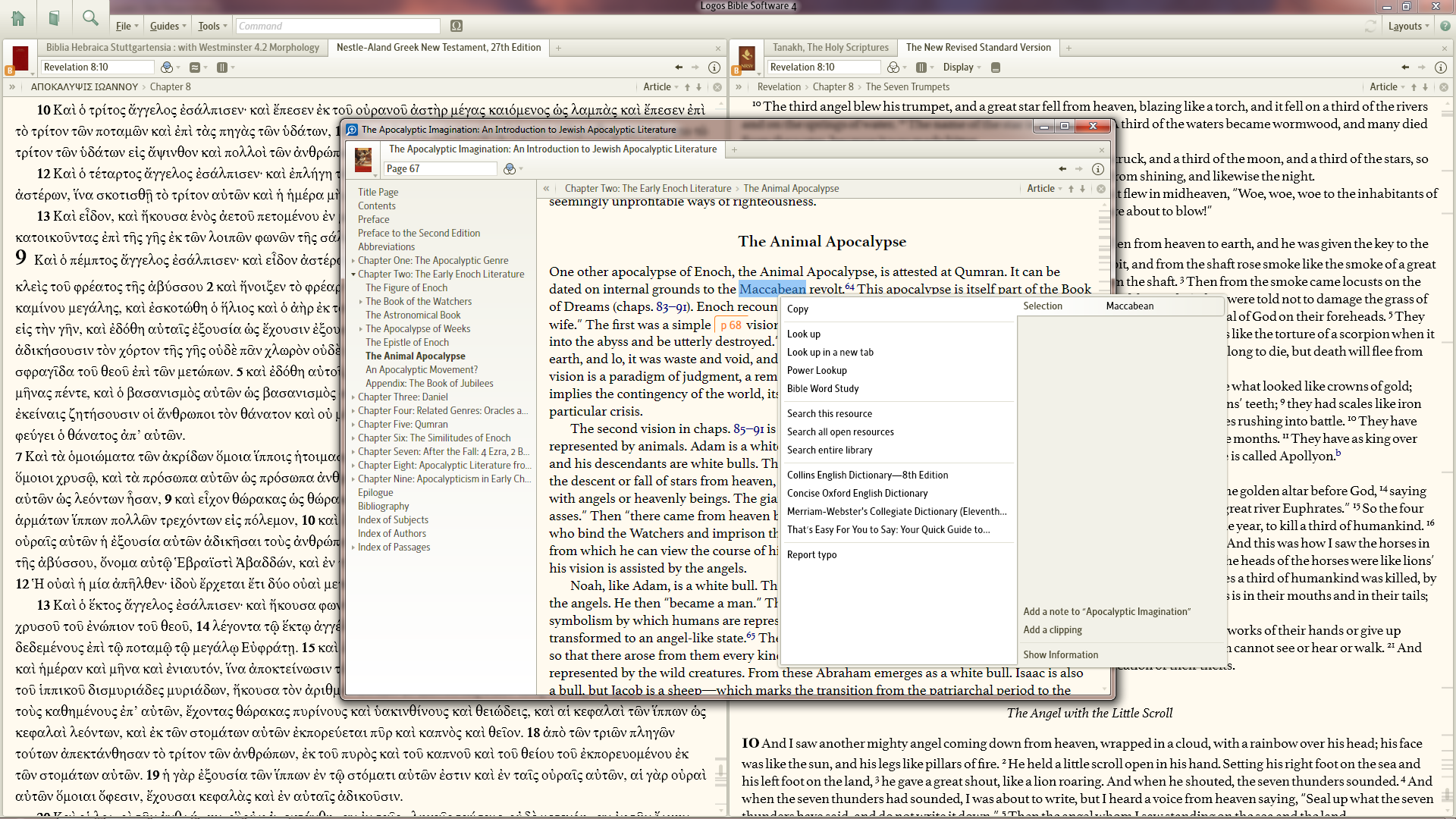The image size is (1456, 819).
Task: Open Article dropdown in NRSV panel
Action: pyautogui.click(x=1388, y=87)
